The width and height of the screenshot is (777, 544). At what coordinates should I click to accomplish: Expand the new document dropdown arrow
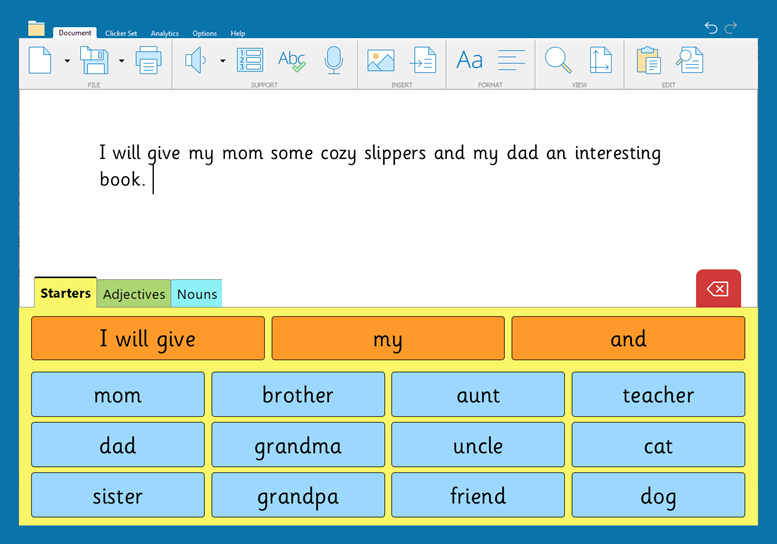(x=67, y=61)
